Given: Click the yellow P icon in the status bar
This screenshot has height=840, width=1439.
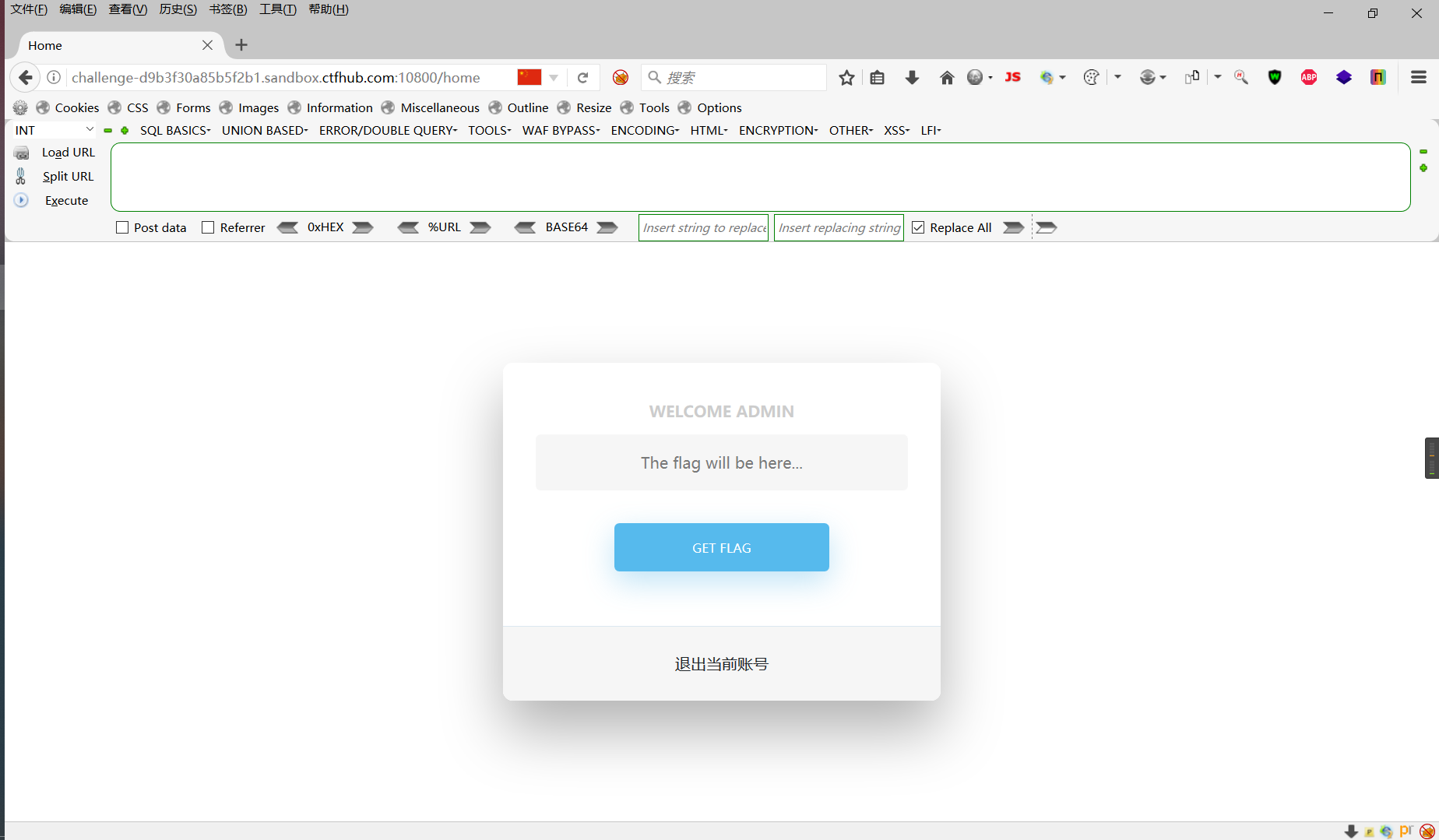Looking at the screenshot, I should tap(1369, 831).
